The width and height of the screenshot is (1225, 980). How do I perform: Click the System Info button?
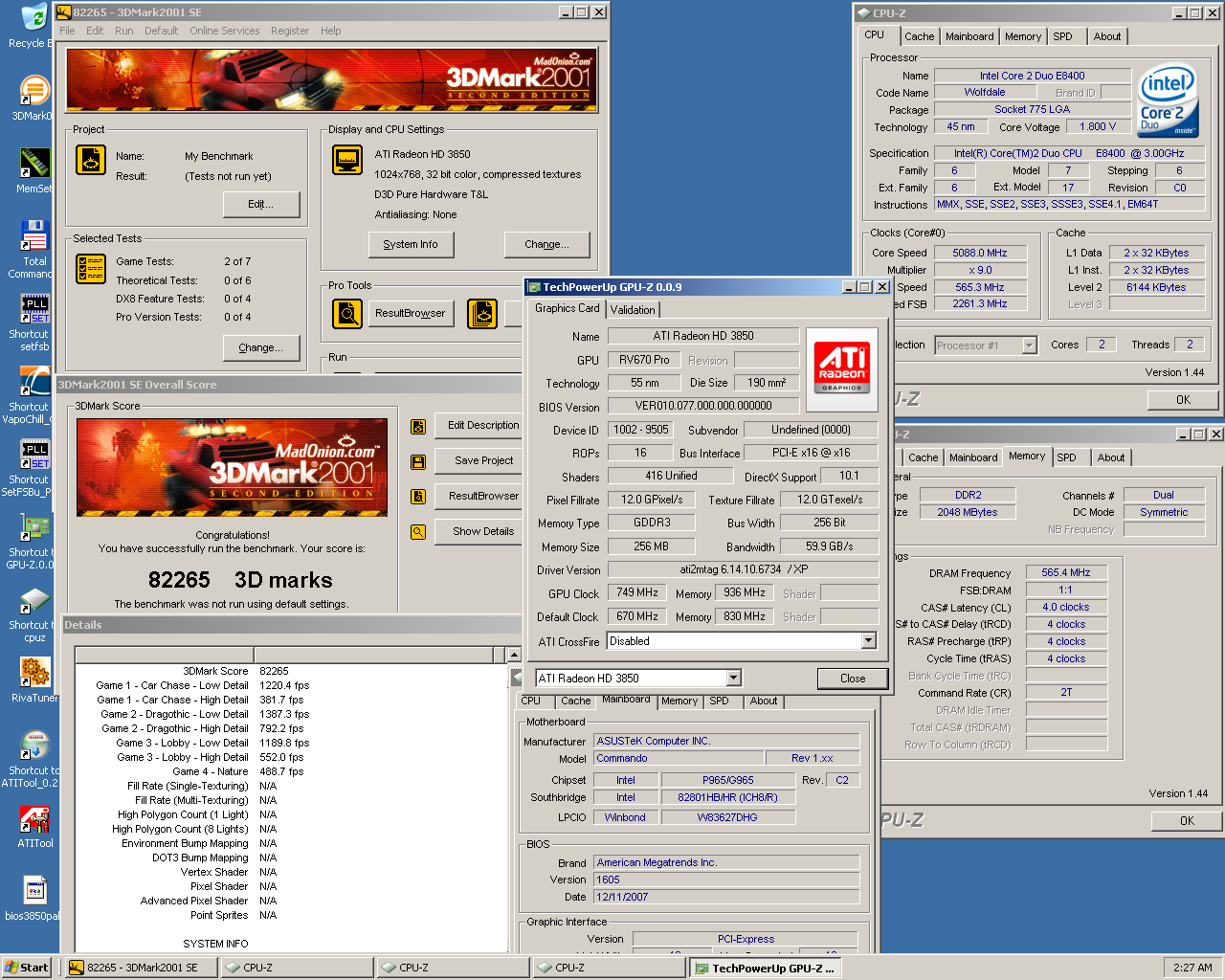click(411, 244)
